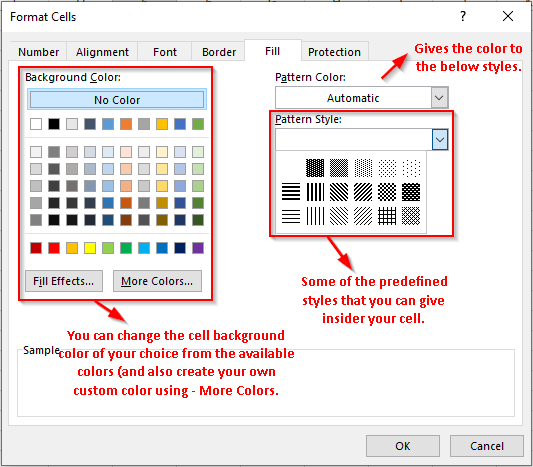Click the help question mark icon
The height and width of the screenshot is (467, 533).
pos(463,16)
